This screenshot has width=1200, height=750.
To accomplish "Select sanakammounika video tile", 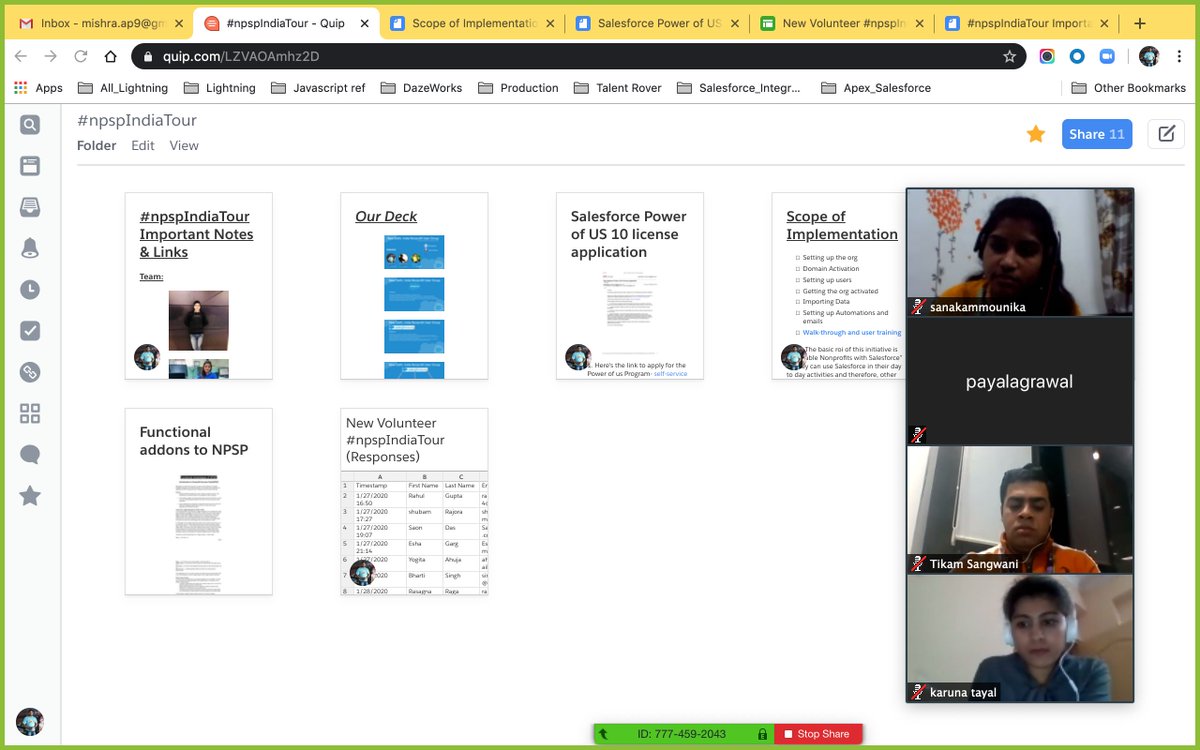I will [1020, 253].
